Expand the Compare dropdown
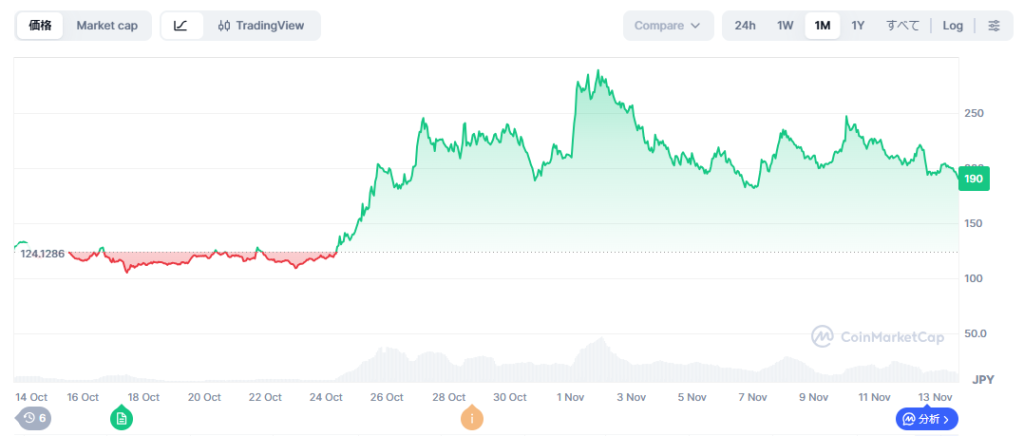The height and width of the screenshot is (436, 1024). click(x=667, y=25)
